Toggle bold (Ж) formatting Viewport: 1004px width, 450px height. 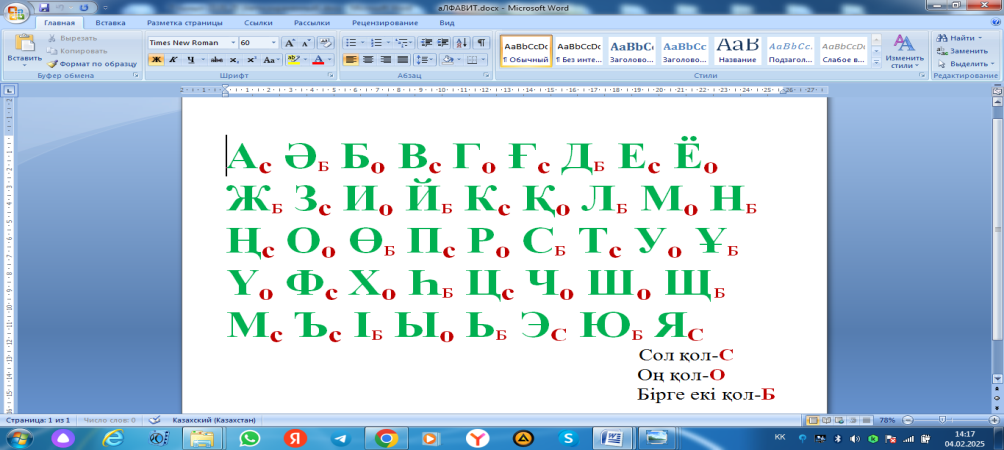[x=155, y=60]
